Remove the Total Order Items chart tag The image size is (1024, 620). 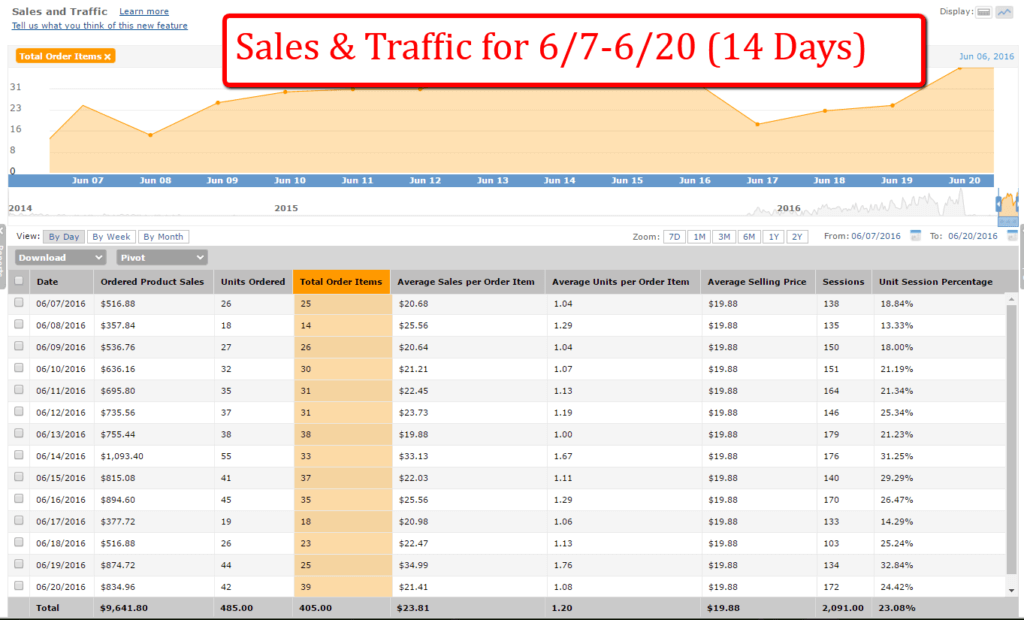click(108, 56)
